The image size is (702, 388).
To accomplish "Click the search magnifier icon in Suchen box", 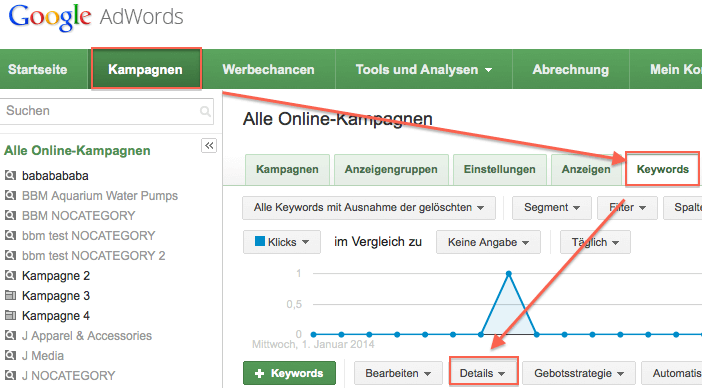I will pos(205,111).
